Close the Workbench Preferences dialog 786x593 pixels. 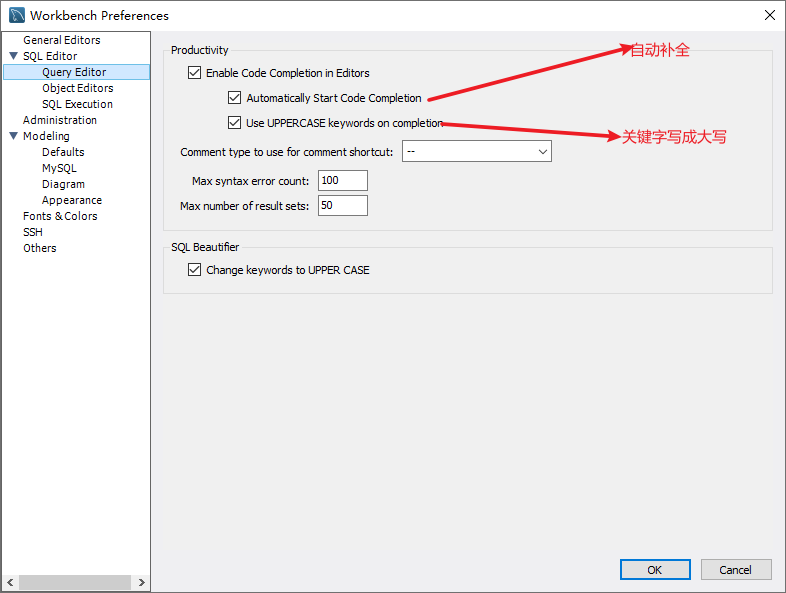coord(769,15)
